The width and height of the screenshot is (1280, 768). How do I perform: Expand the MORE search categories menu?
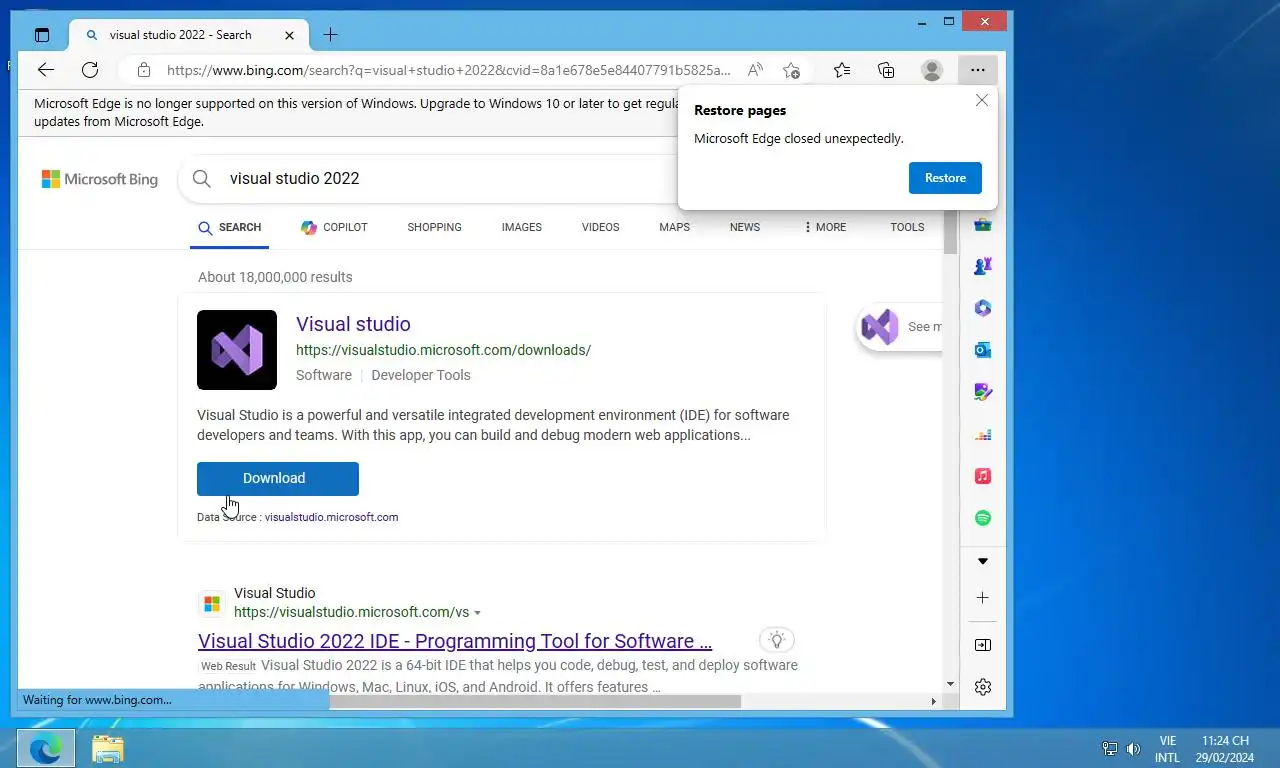pyautogui.click(x=825, y=227)
